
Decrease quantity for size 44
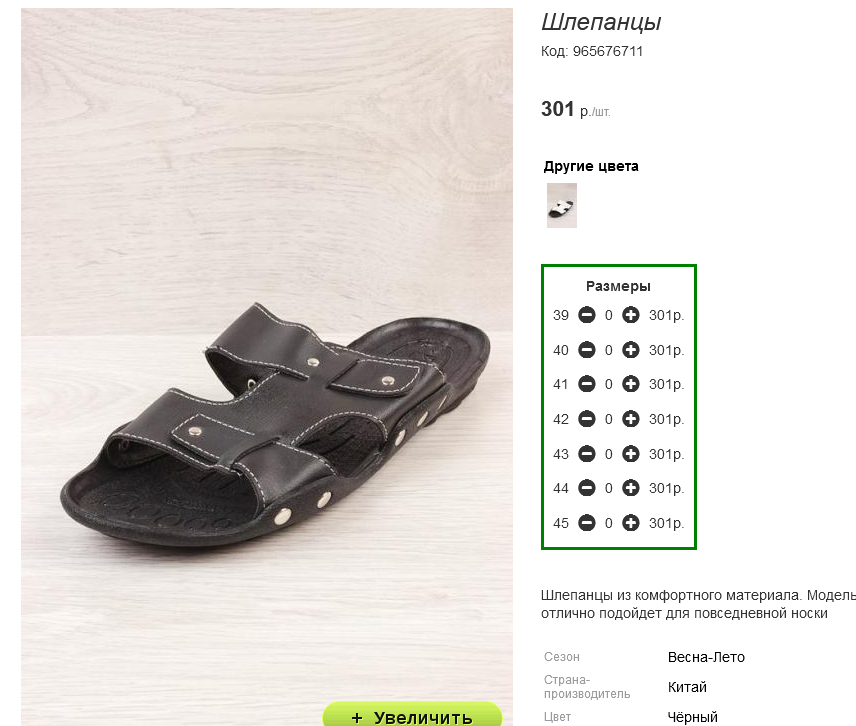[x=587, y=488]
